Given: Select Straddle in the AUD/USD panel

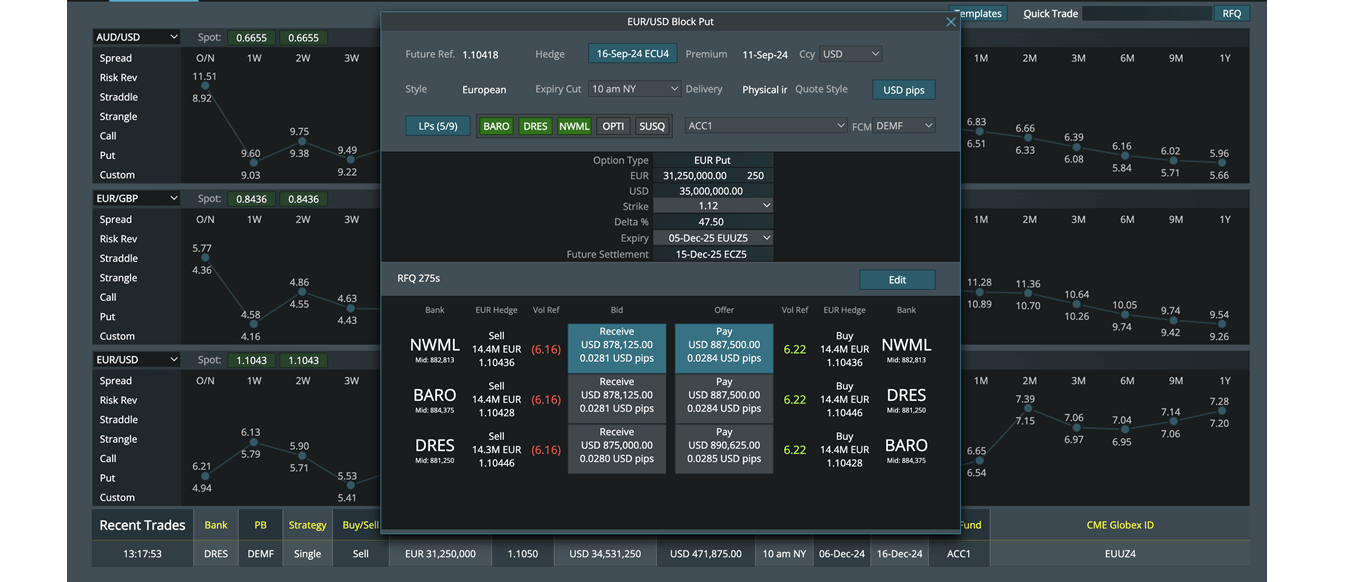Looking at the screenshot, I should tap(119, 97).
